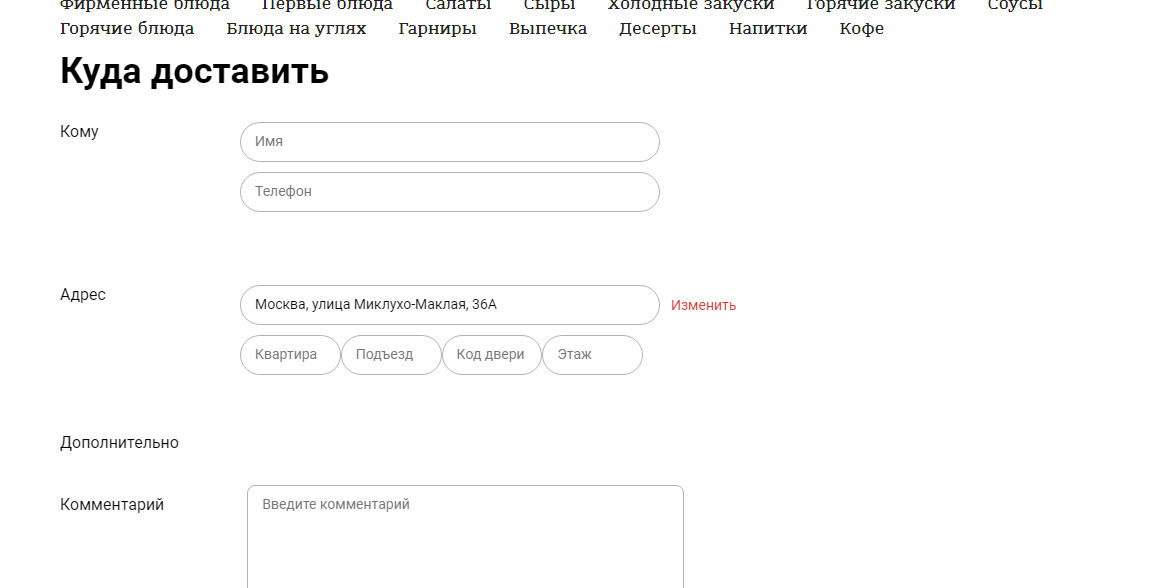Open the Выпечка category
The width and height of the screenshot is (1173, 588).
[x=547, y=29]
